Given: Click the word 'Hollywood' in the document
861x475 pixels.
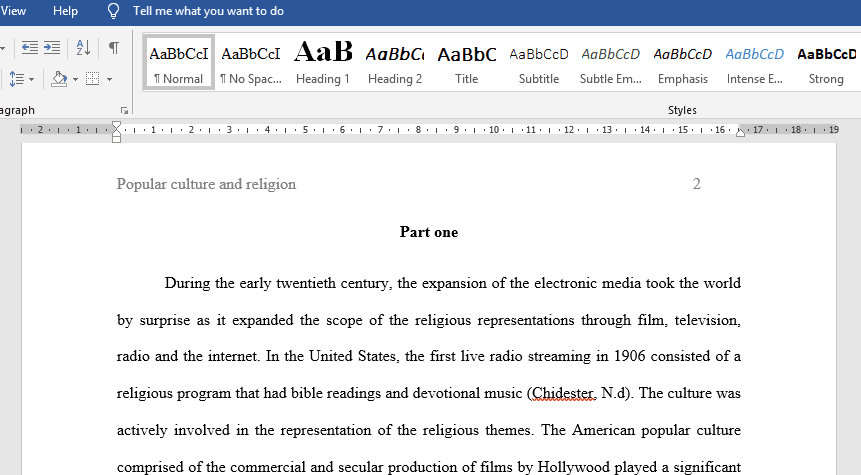Looking at the screenshot, I should tap(573, 467).
